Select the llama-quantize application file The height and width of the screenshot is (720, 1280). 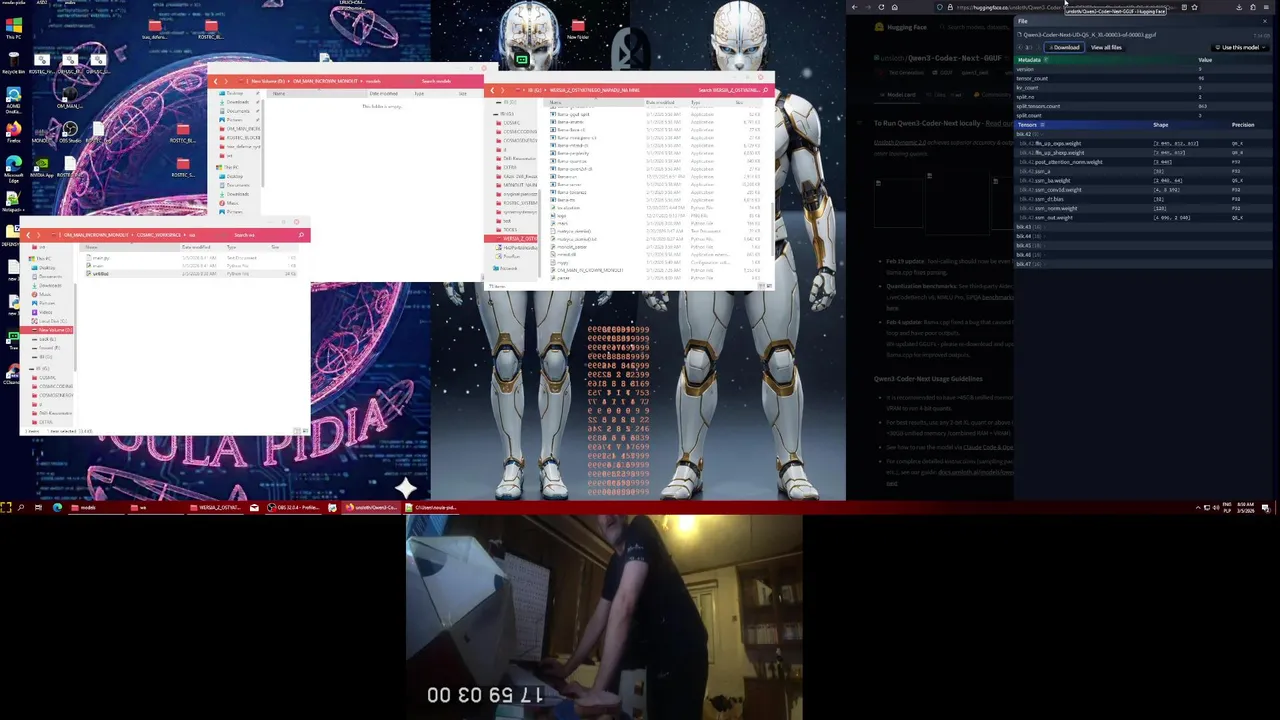(x=566, y=161)
